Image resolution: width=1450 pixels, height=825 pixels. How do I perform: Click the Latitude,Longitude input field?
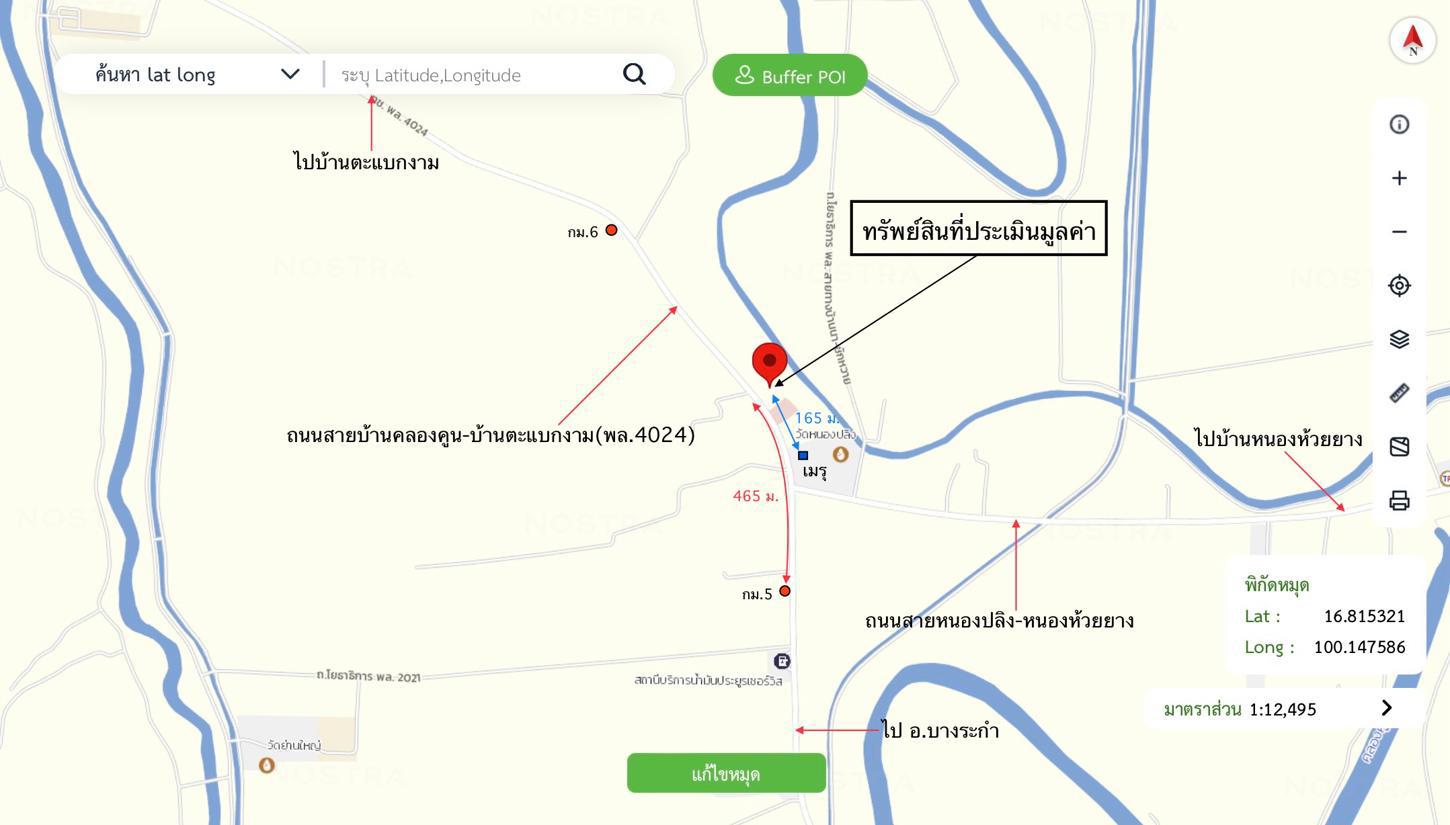475,75
